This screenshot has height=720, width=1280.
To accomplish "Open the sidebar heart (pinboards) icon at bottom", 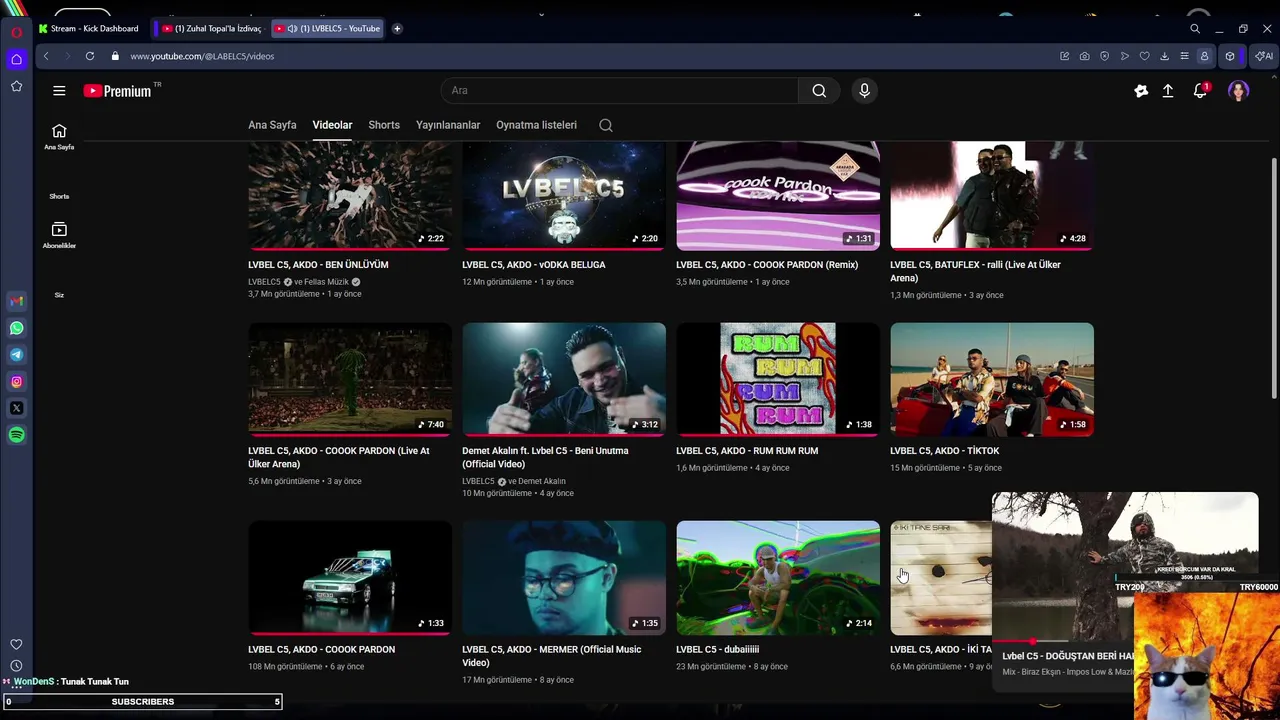I will pos(16,645).
